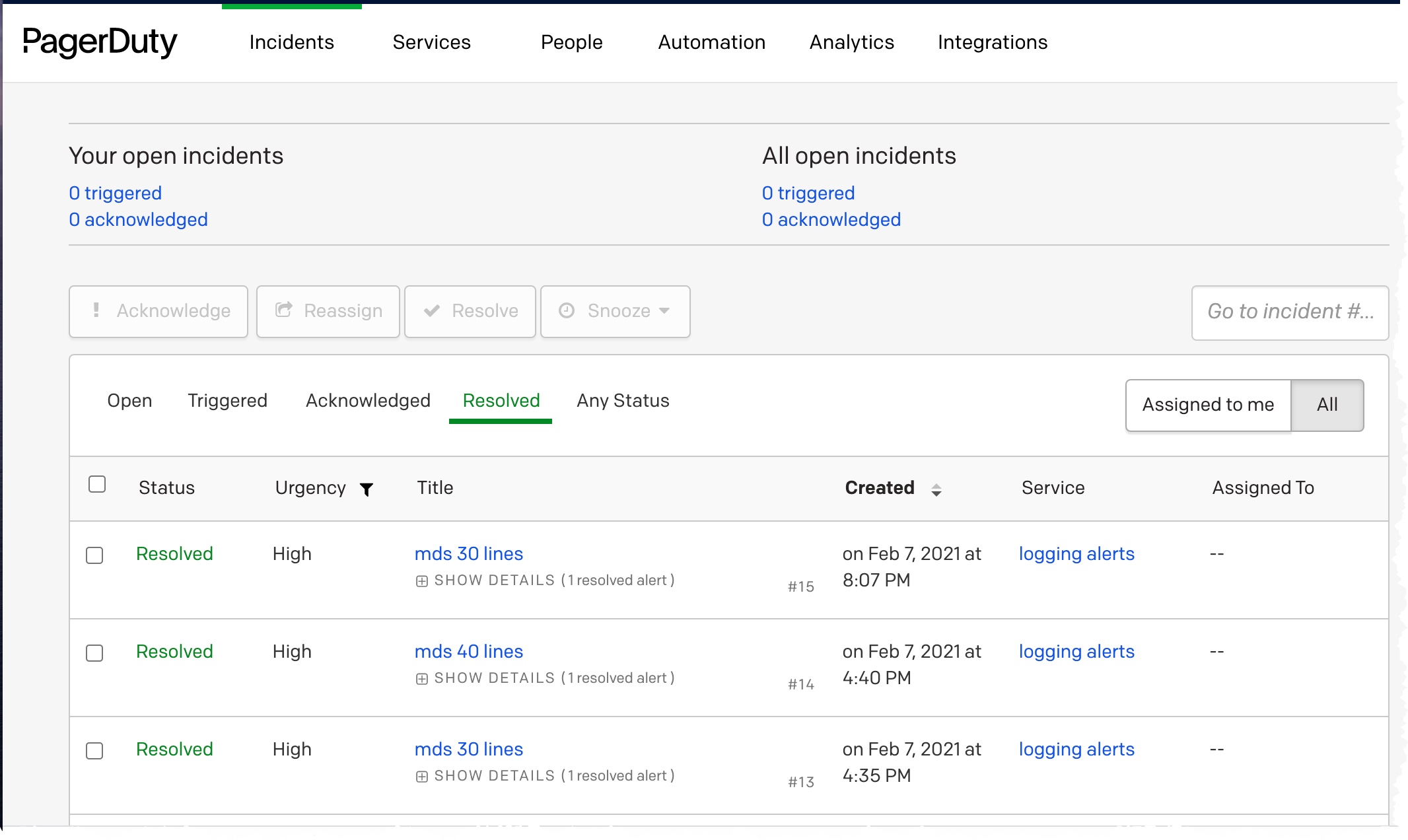Click the PagerDuty logo
This screenshot has height=840, width=1408.
[x=100, y=42]
